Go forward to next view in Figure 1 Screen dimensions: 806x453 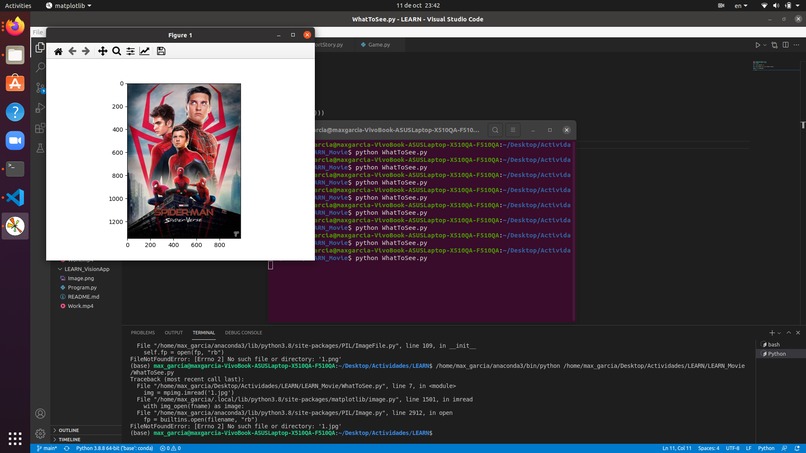(86, 51)
